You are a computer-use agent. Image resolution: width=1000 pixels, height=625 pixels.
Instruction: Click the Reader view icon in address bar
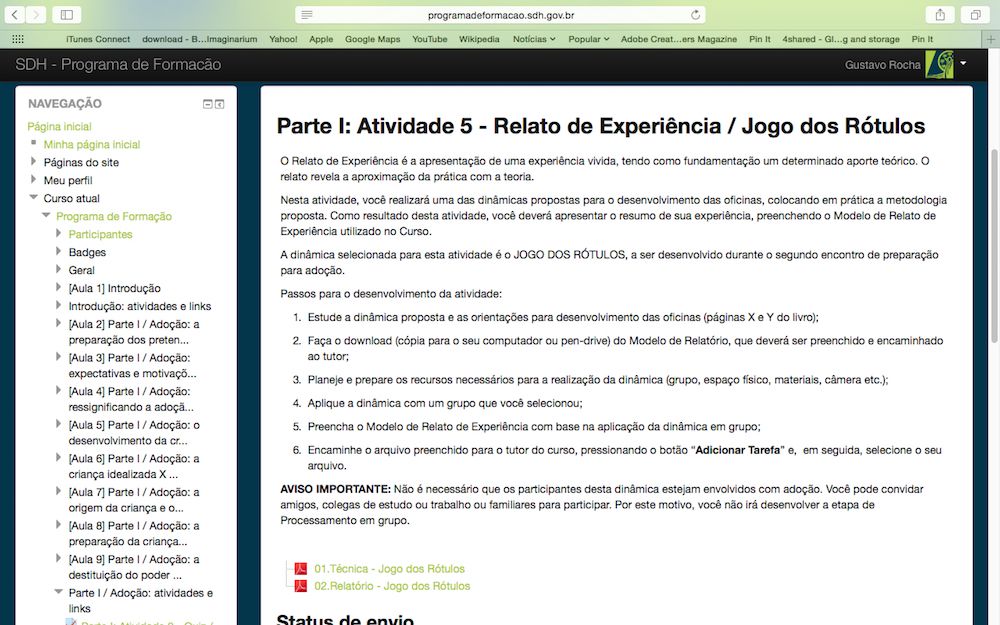307,15
